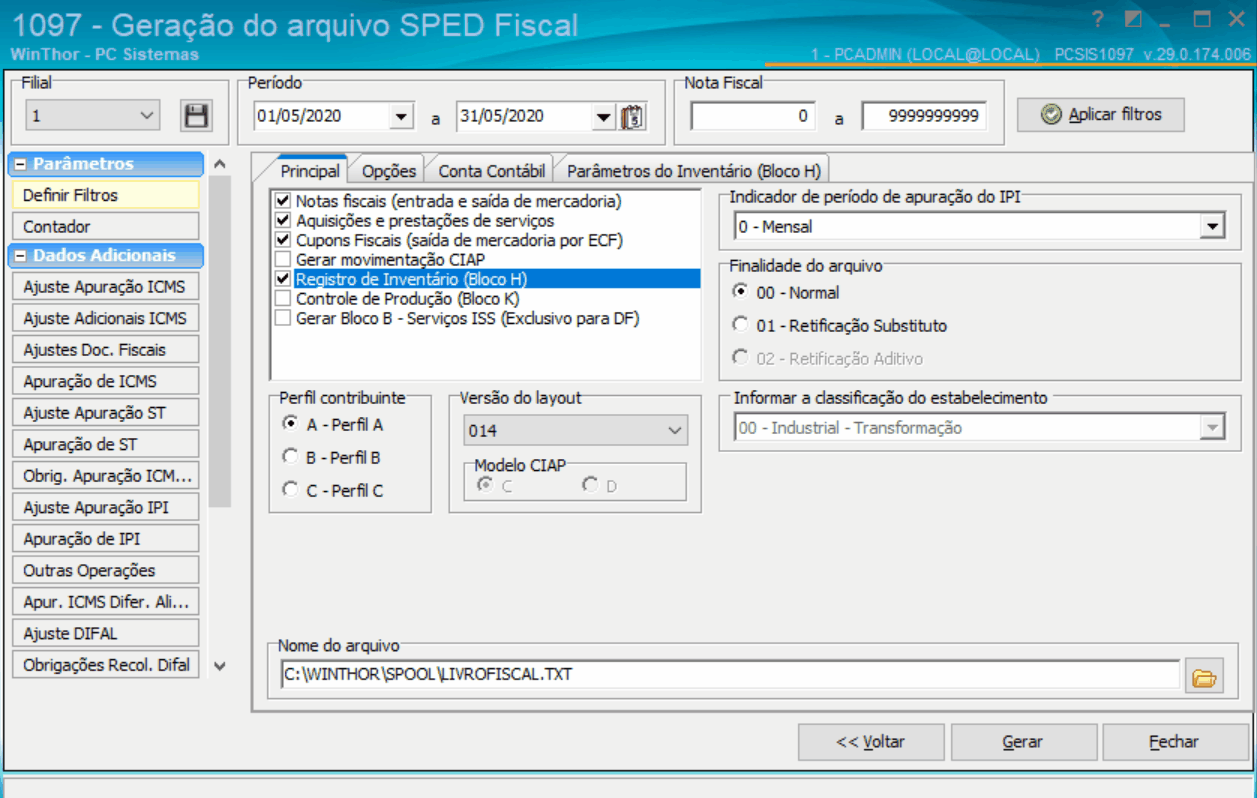
Task: Toggle Notas fiscais entrada e saída checkbox
Action: tap(282, 201)
